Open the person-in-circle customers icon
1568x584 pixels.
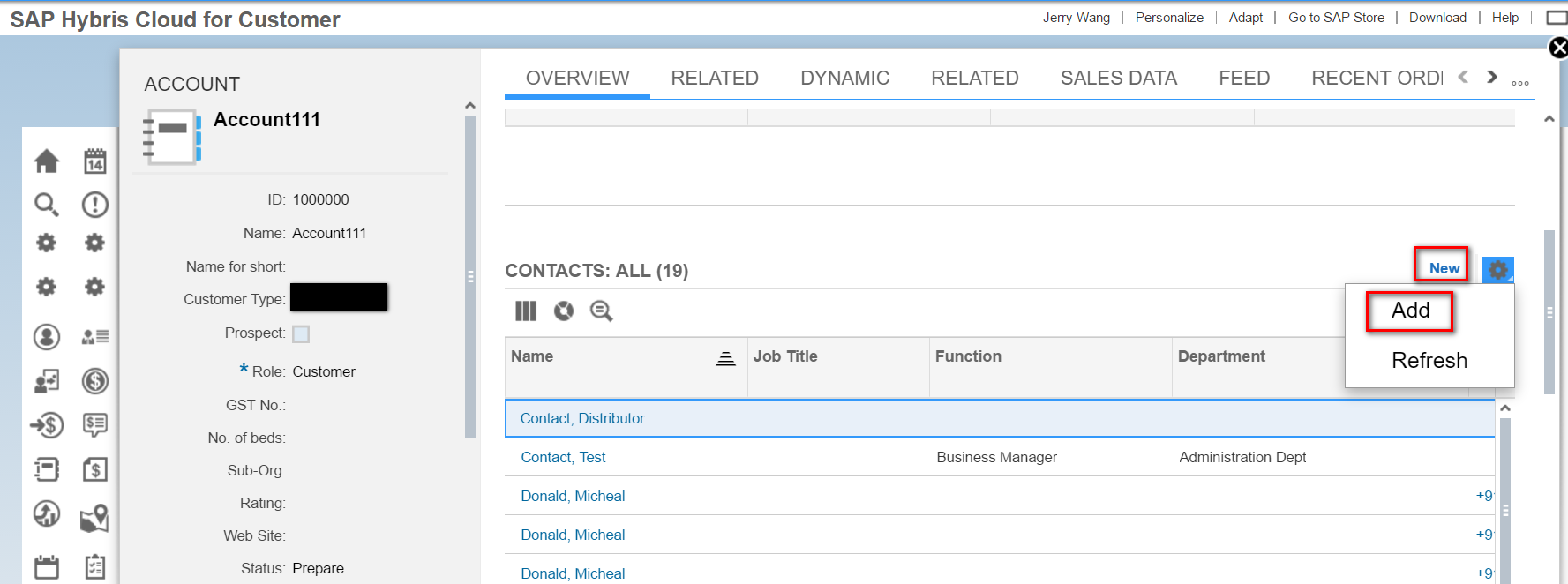click(x=47, y=336)
